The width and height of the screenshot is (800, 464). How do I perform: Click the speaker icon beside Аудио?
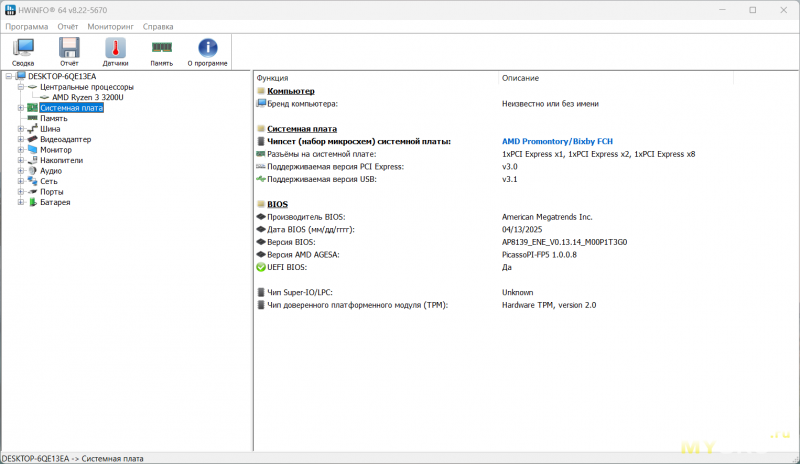click(32, 170)
